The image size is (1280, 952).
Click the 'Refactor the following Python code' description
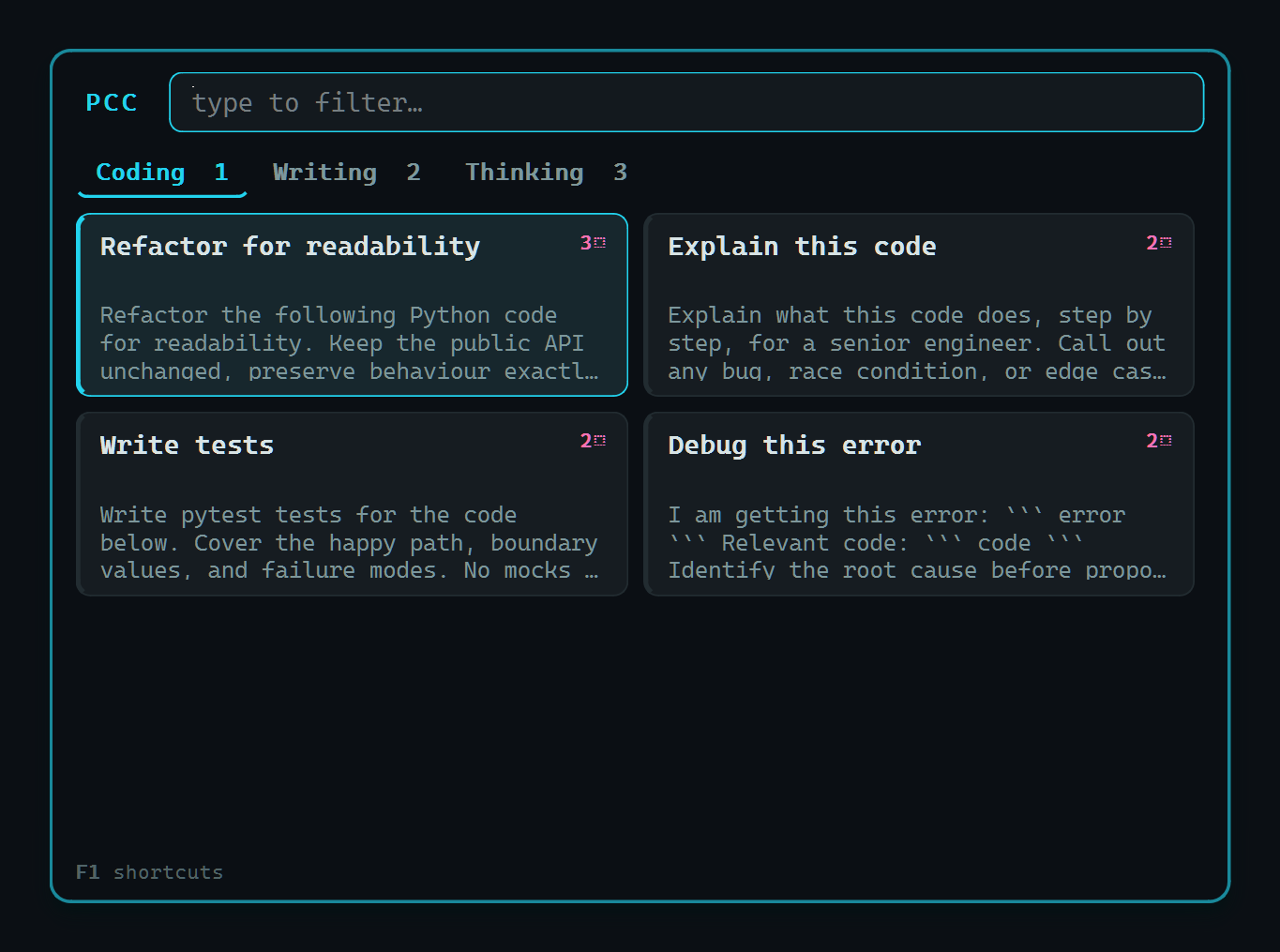click(350, 343)
